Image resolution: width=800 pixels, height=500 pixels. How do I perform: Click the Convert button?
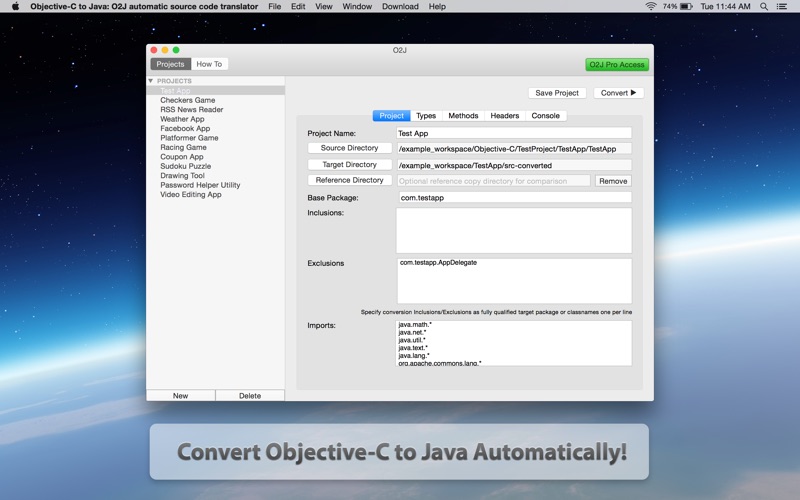tap(618, 93)
